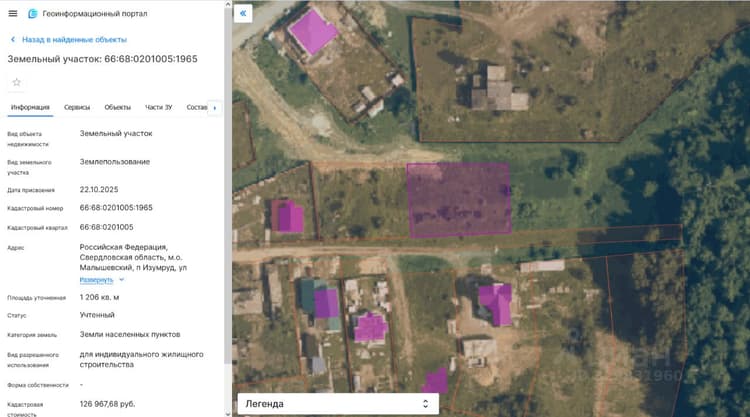Click the magenta building at top left
The width and height of the screenshot is (750, 417).
(313, 32)
